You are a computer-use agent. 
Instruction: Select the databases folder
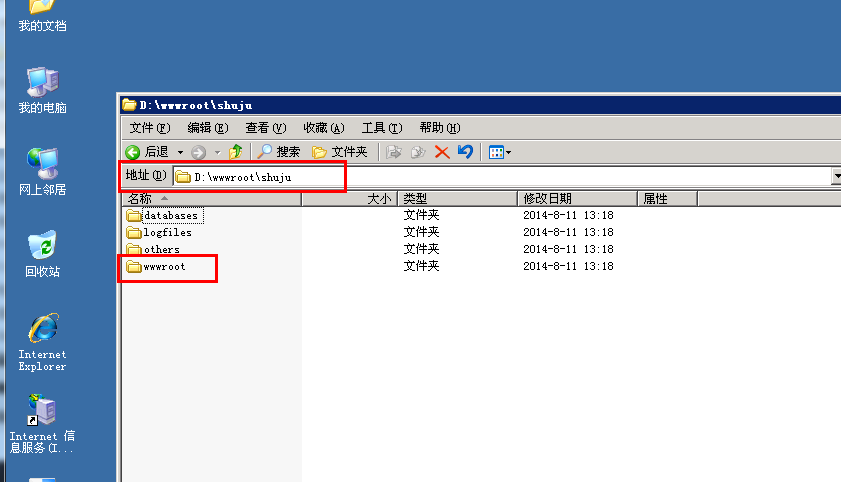(x=170, y=215)
